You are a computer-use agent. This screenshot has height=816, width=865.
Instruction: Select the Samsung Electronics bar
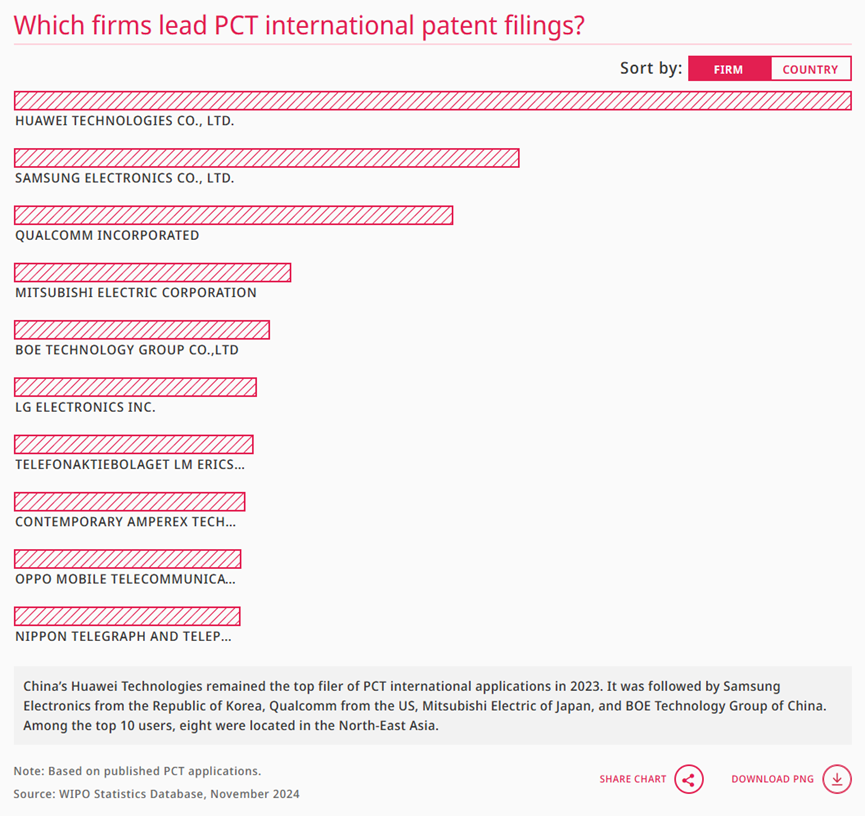[266, 158]
